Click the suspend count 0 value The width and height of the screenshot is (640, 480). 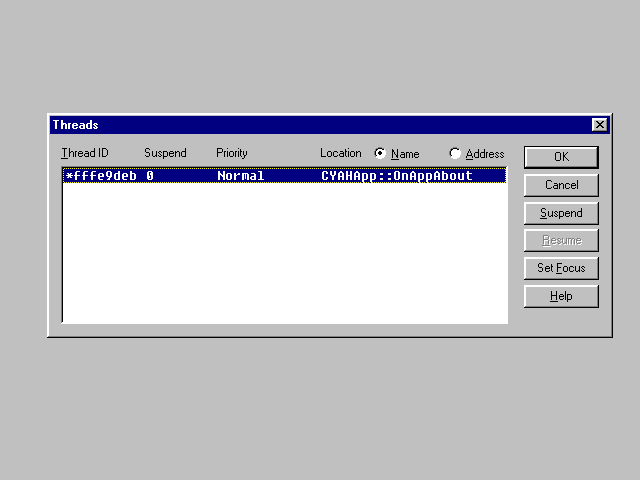(150, 176)
